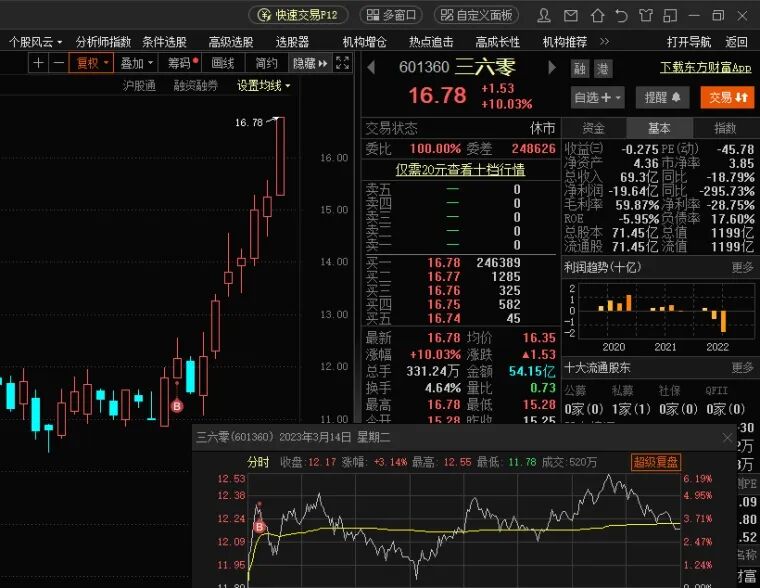Screen dimensions: 760x588
Task: Click 更多 next to 十大流通股东
Action: [742, 368]
